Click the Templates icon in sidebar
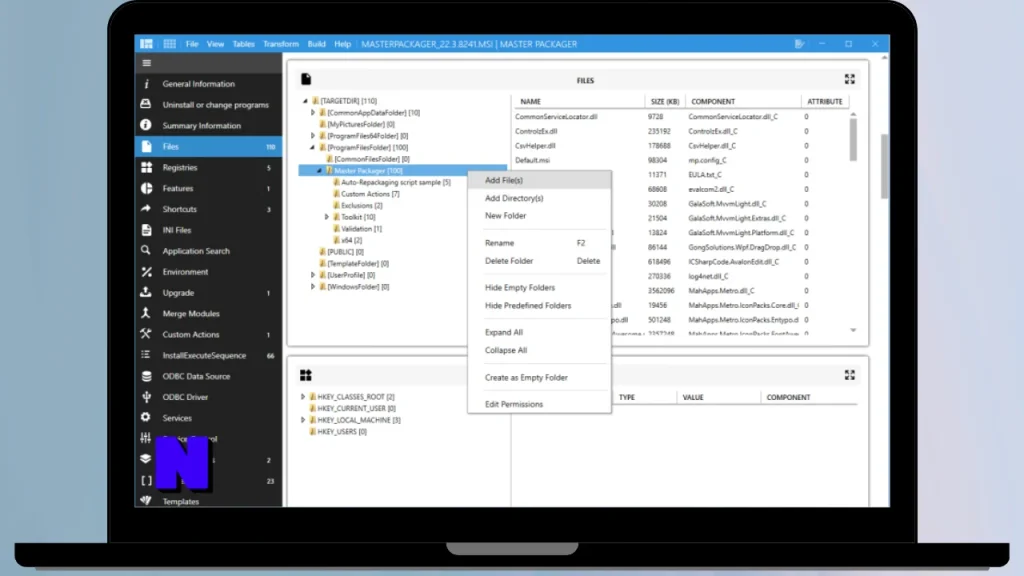1024x576 pixels. pyautogui.click(x=146, y=501)
